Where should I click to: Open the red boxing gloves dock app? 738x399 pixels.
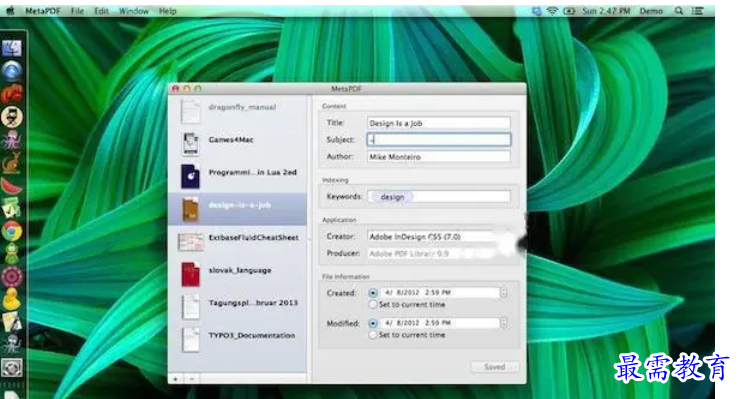[12, 94]
